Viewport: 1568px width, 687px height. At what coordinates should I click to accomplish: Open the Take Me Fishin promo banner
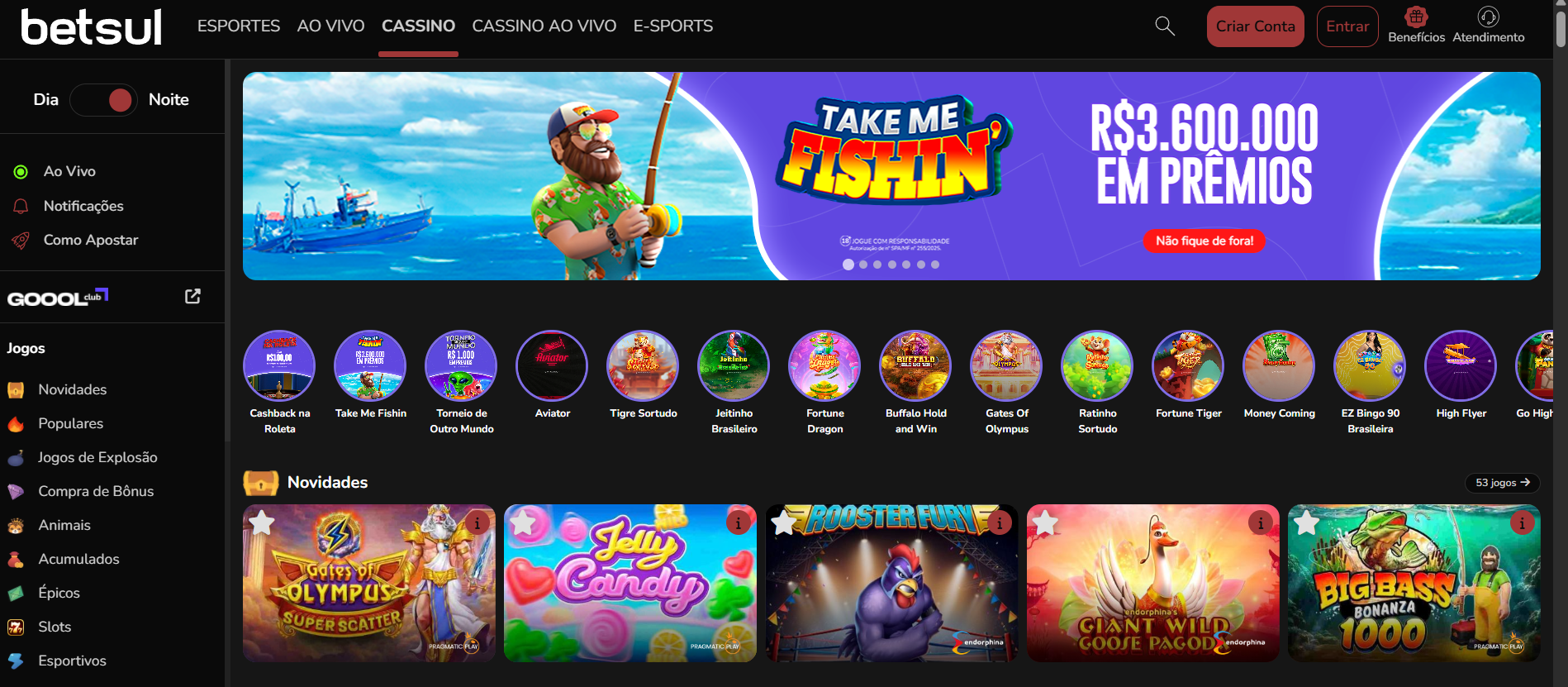pyautogui.click(x=891, y=176)
